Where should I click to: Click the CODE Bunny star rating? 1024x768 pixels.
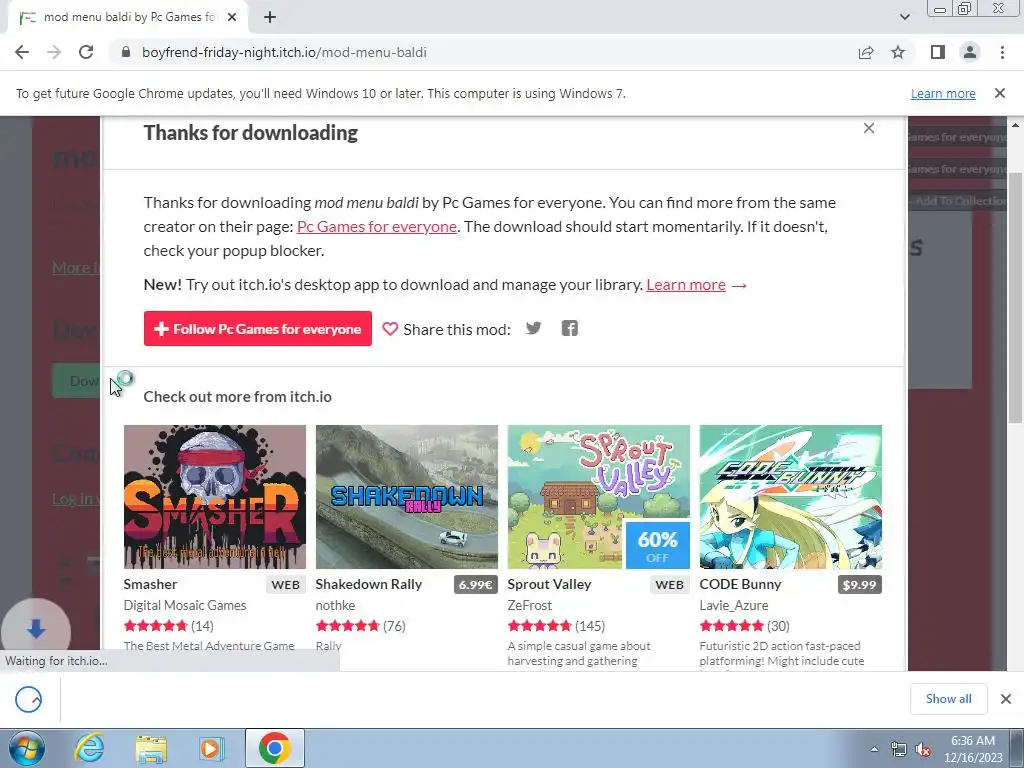pyautogui.click(x=731, y=626)
